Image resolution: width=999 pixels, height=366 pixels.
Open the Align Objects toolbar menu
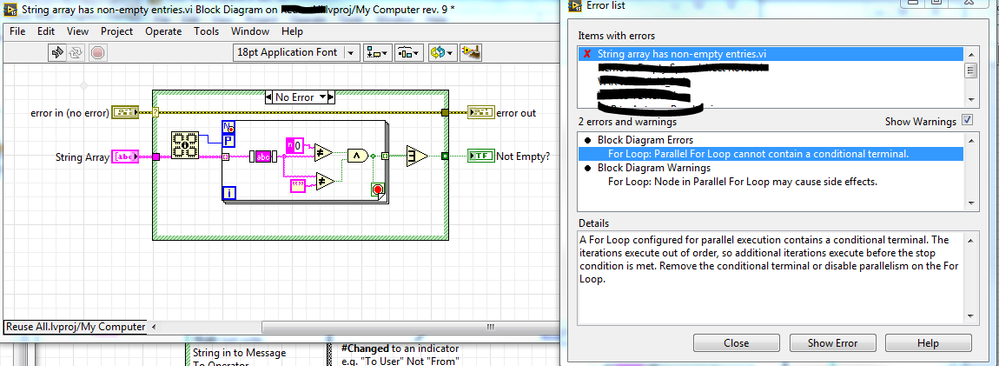[x=378, y=52]
